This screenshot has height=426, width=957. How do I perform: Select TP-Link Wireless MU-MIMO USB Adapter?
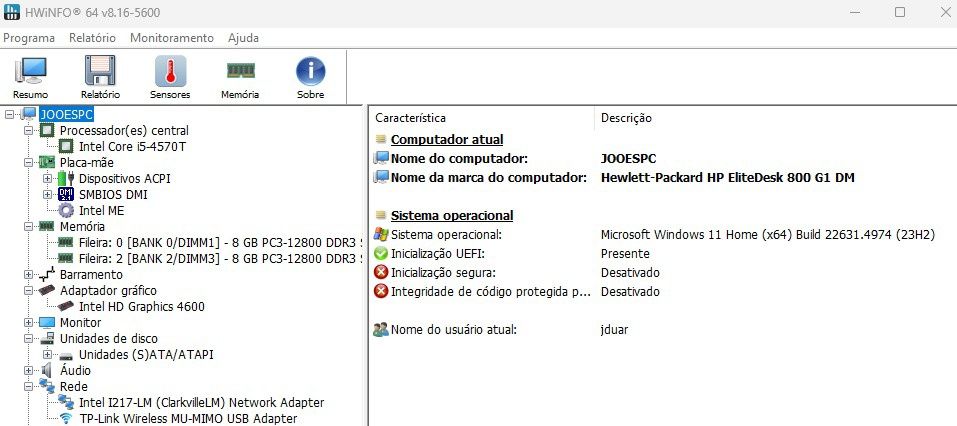(x=188, y=419)
